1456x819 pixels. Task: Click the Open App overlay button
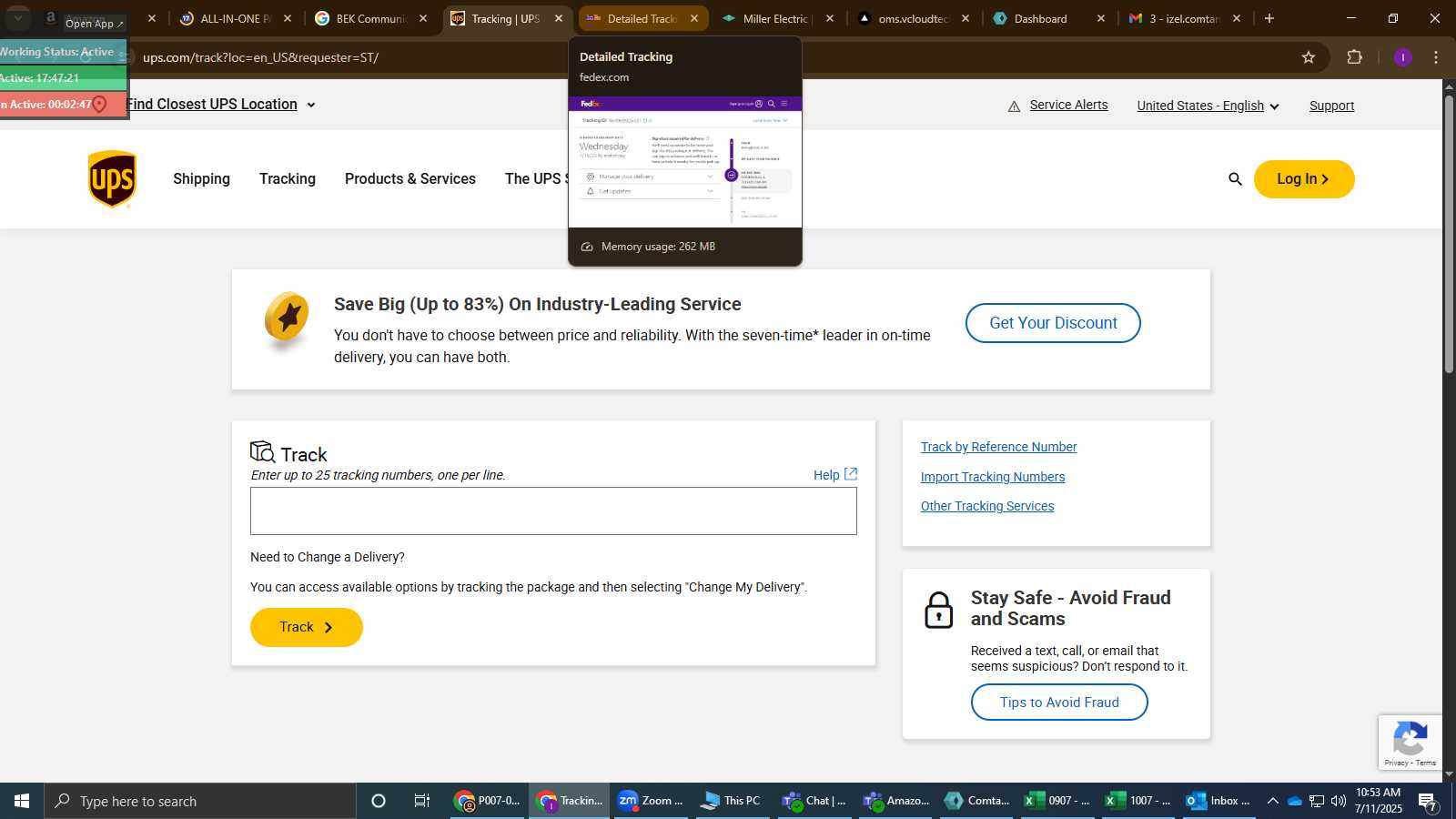(94, 24)
